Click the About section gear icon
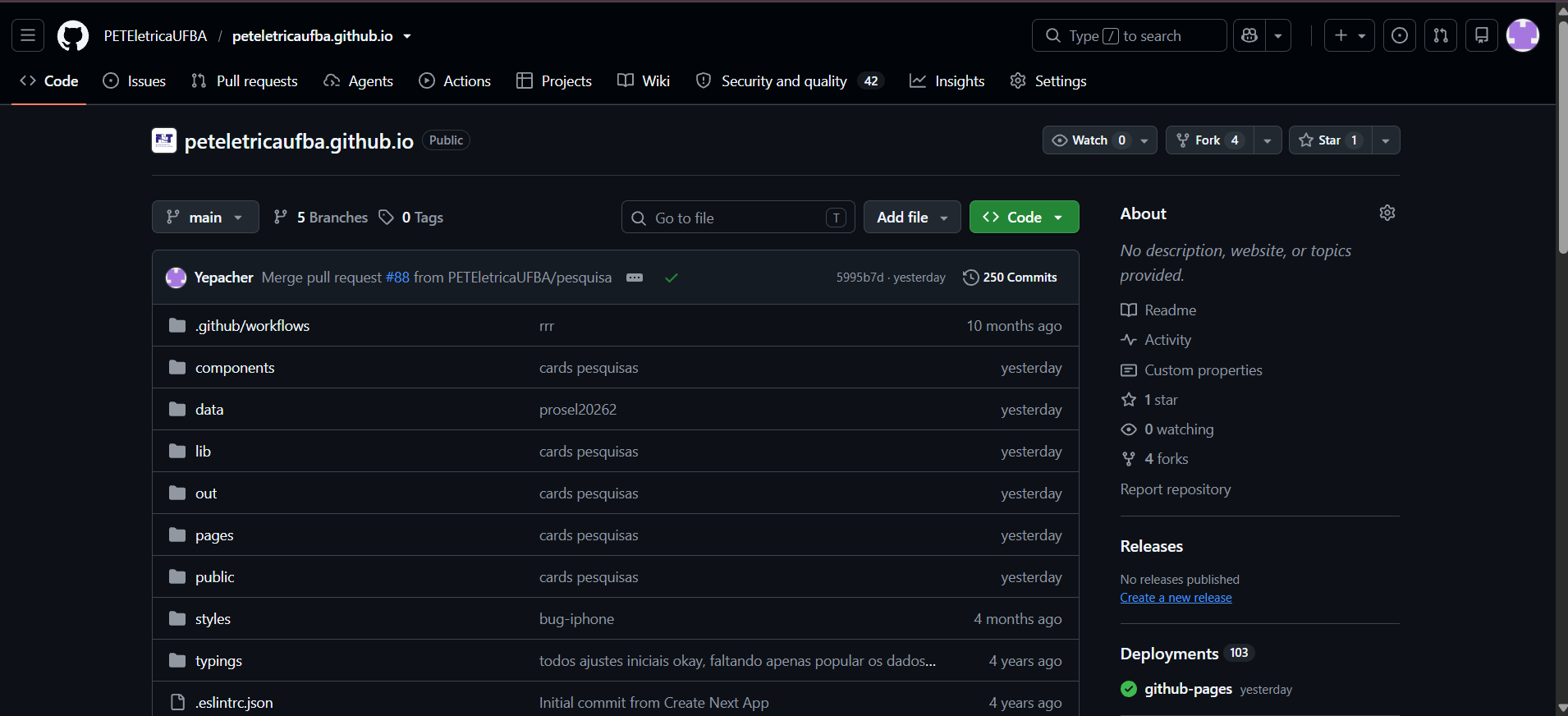The image size is (1568, 716). point(1387,213)
